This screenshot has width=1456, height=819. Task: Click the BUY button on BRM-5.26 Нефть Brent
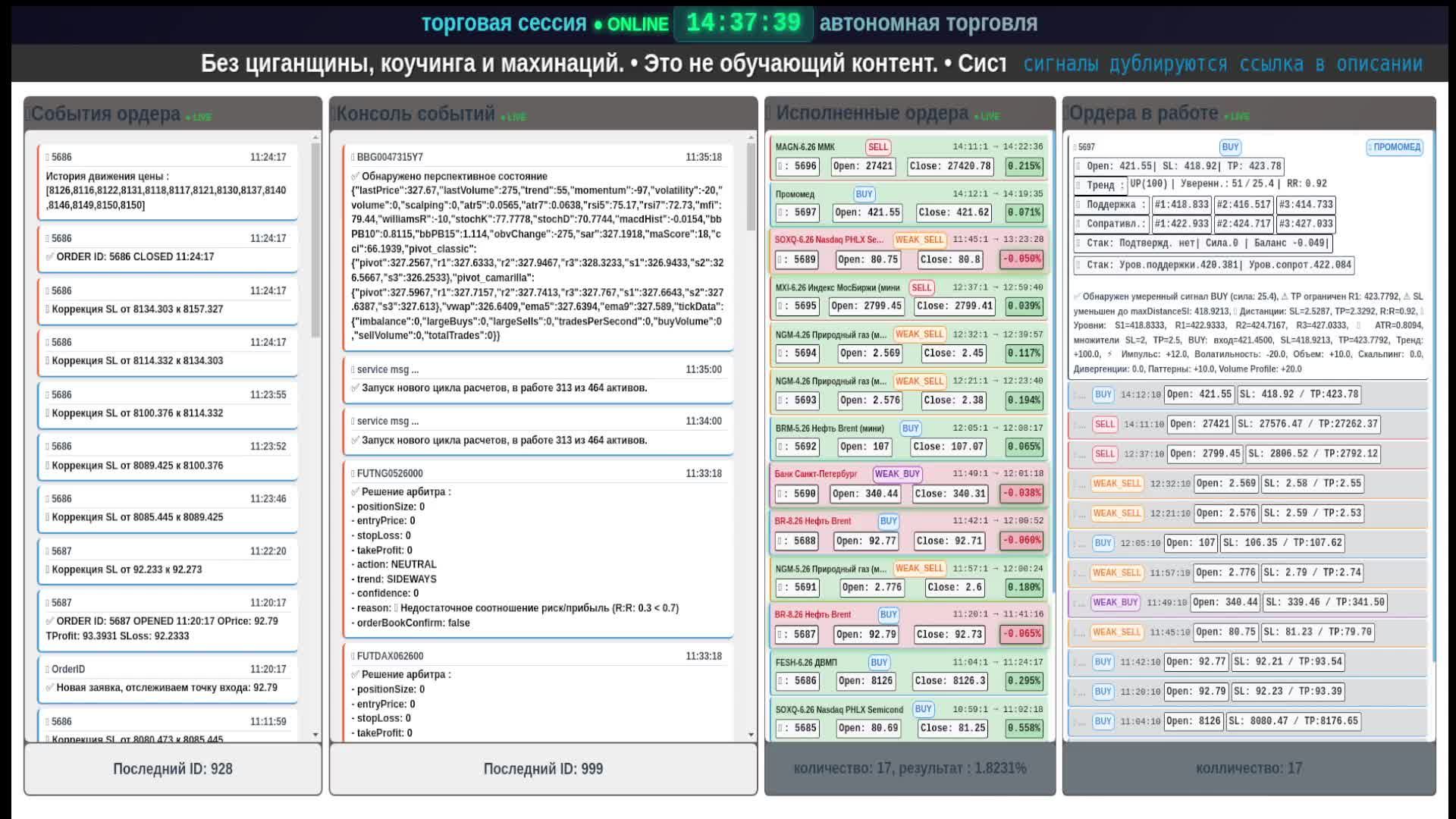pos(909,428)
